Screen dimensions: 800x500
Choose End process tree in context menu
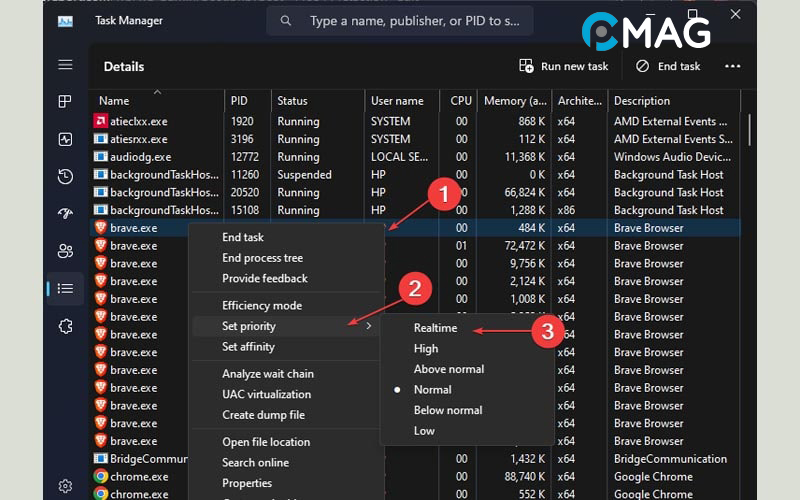tap(262, 258)
